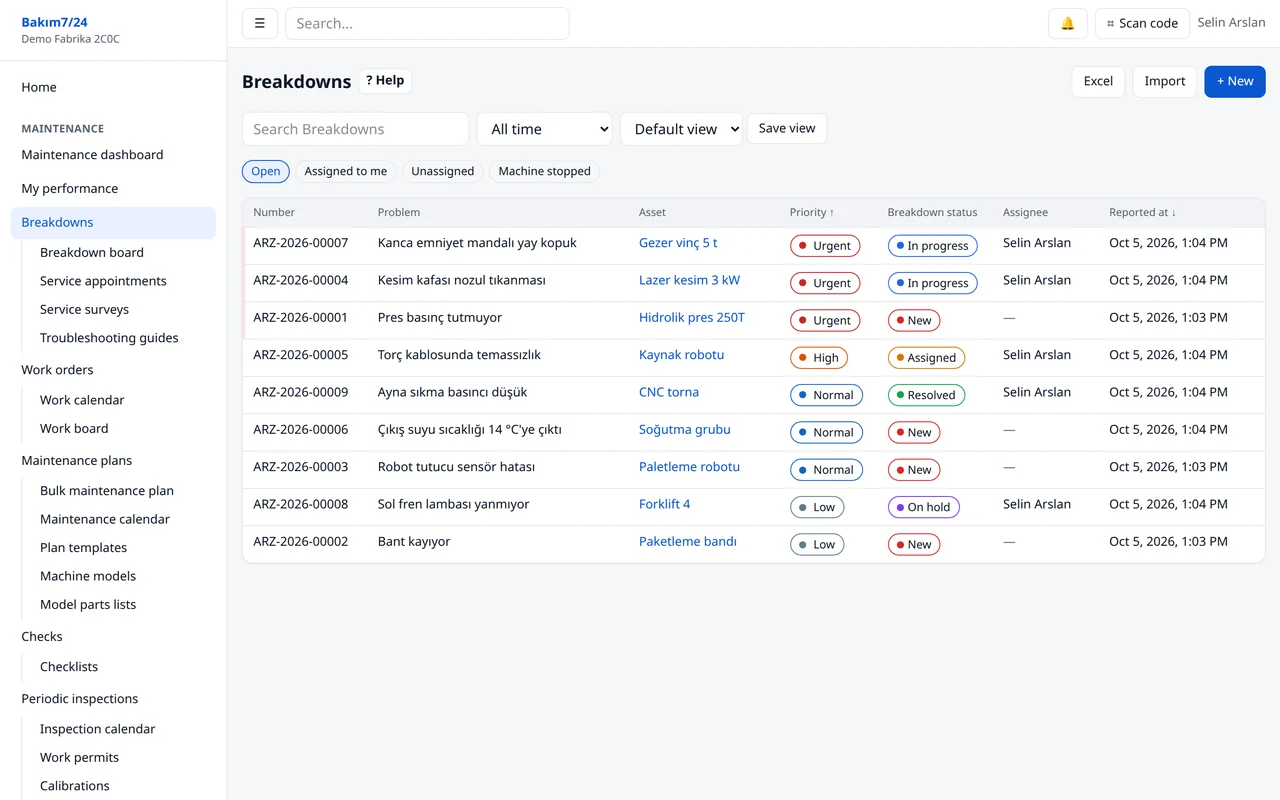Open asset link CNC torna
Image resolution: width=1280 pixels, height=800 pixels.
coord(669,392)
